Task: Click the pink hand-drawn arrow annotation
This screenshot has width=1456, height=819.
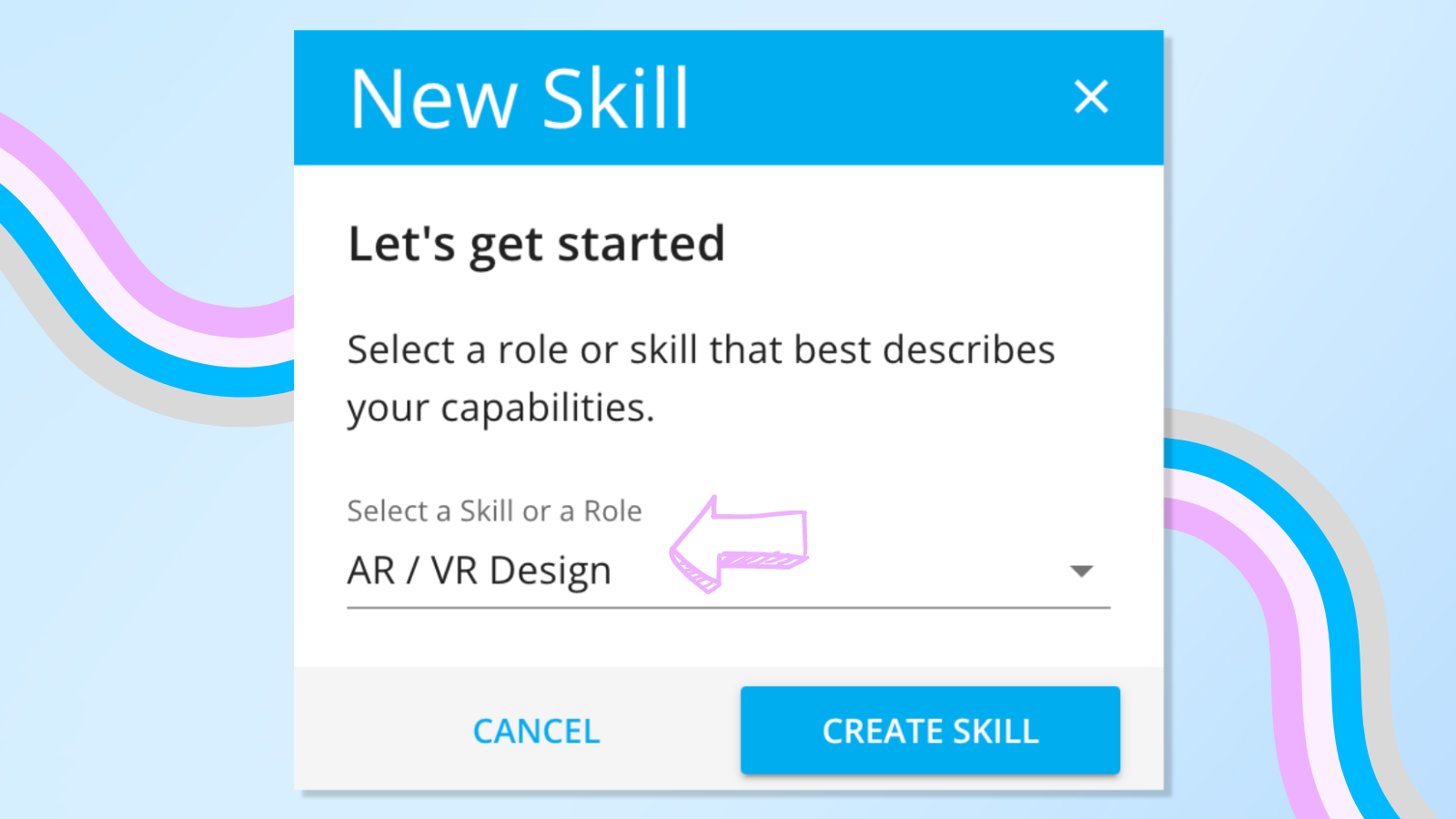Action: (739, 544)
